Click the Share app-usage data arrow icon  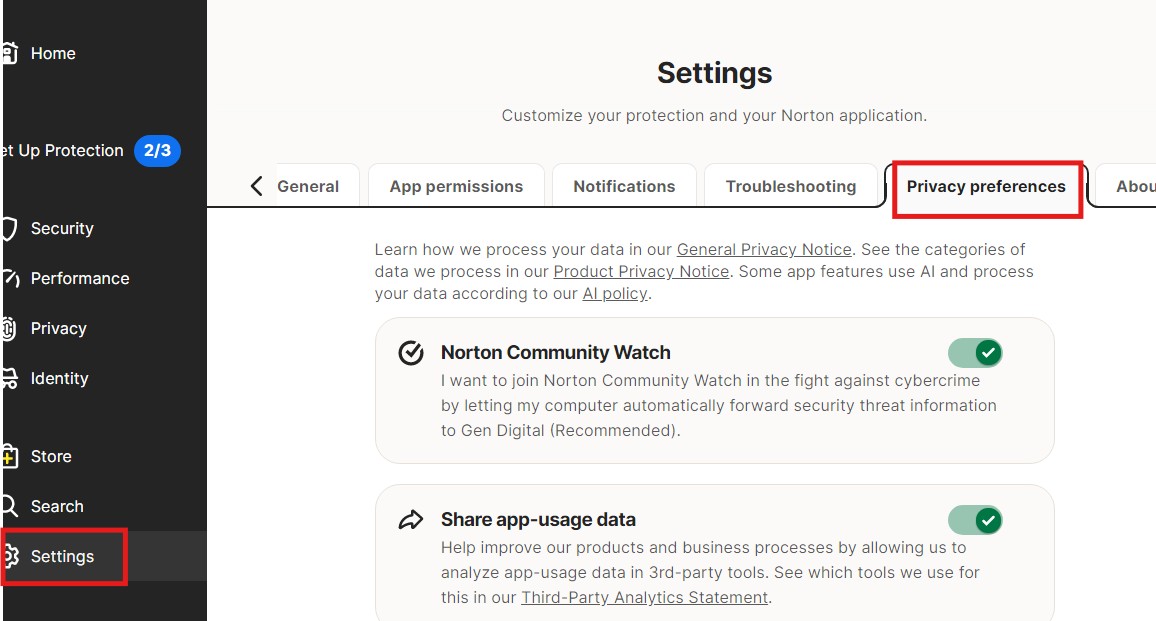[411, 520]
